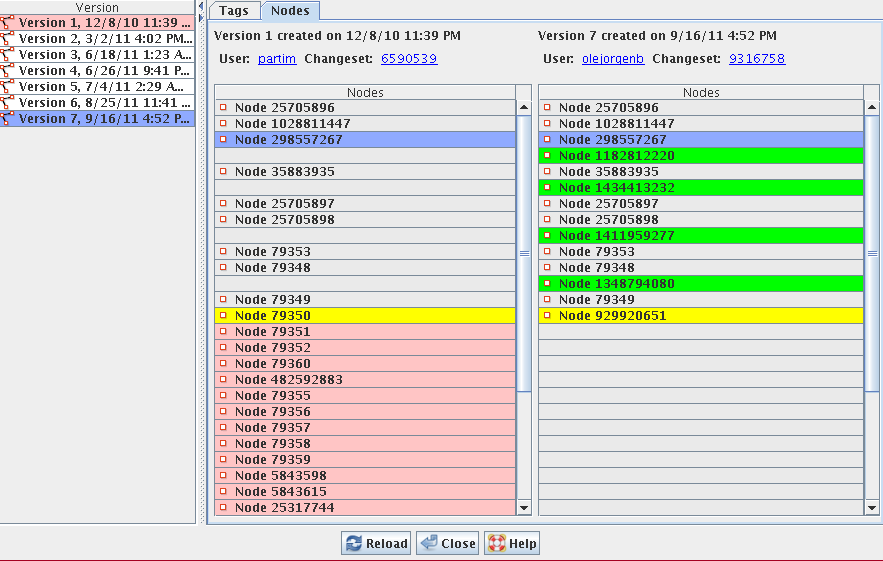Select the Nodes tab

click(291, 11)
